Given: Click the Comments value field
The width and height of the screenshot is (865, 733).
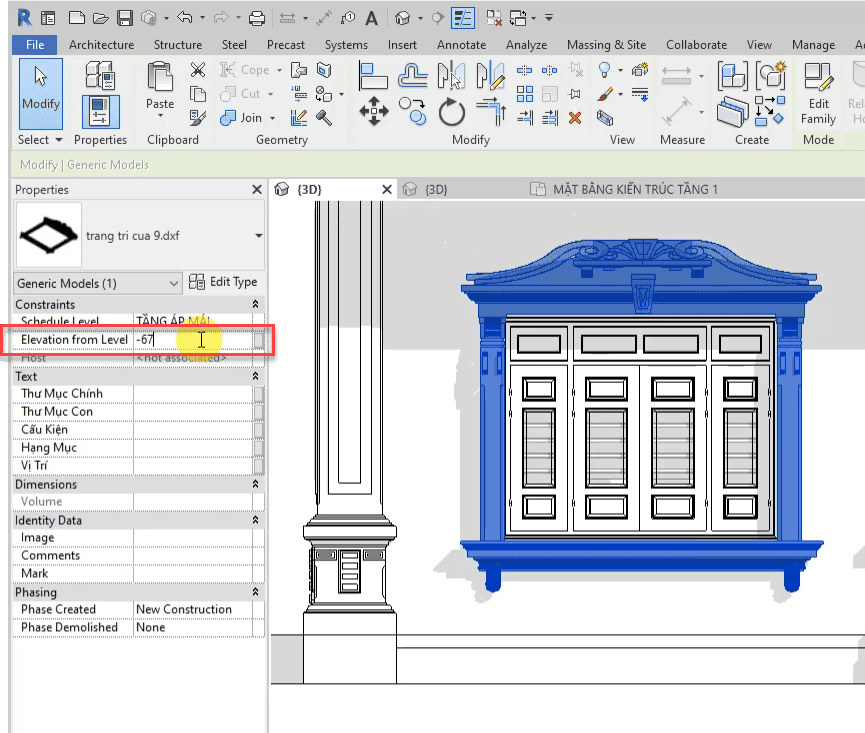Looking at the screenshot, I should point(193,555).
